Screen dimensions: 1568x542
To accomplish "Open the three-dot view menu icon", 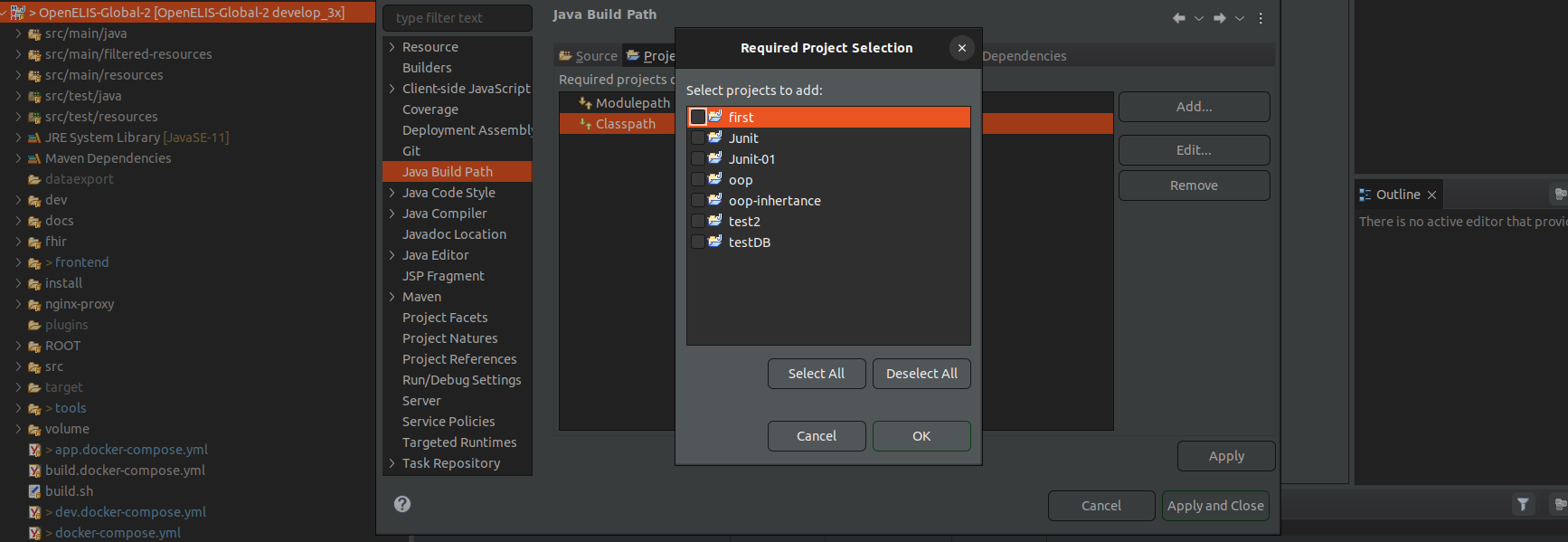I will (x=1261, y=18).
